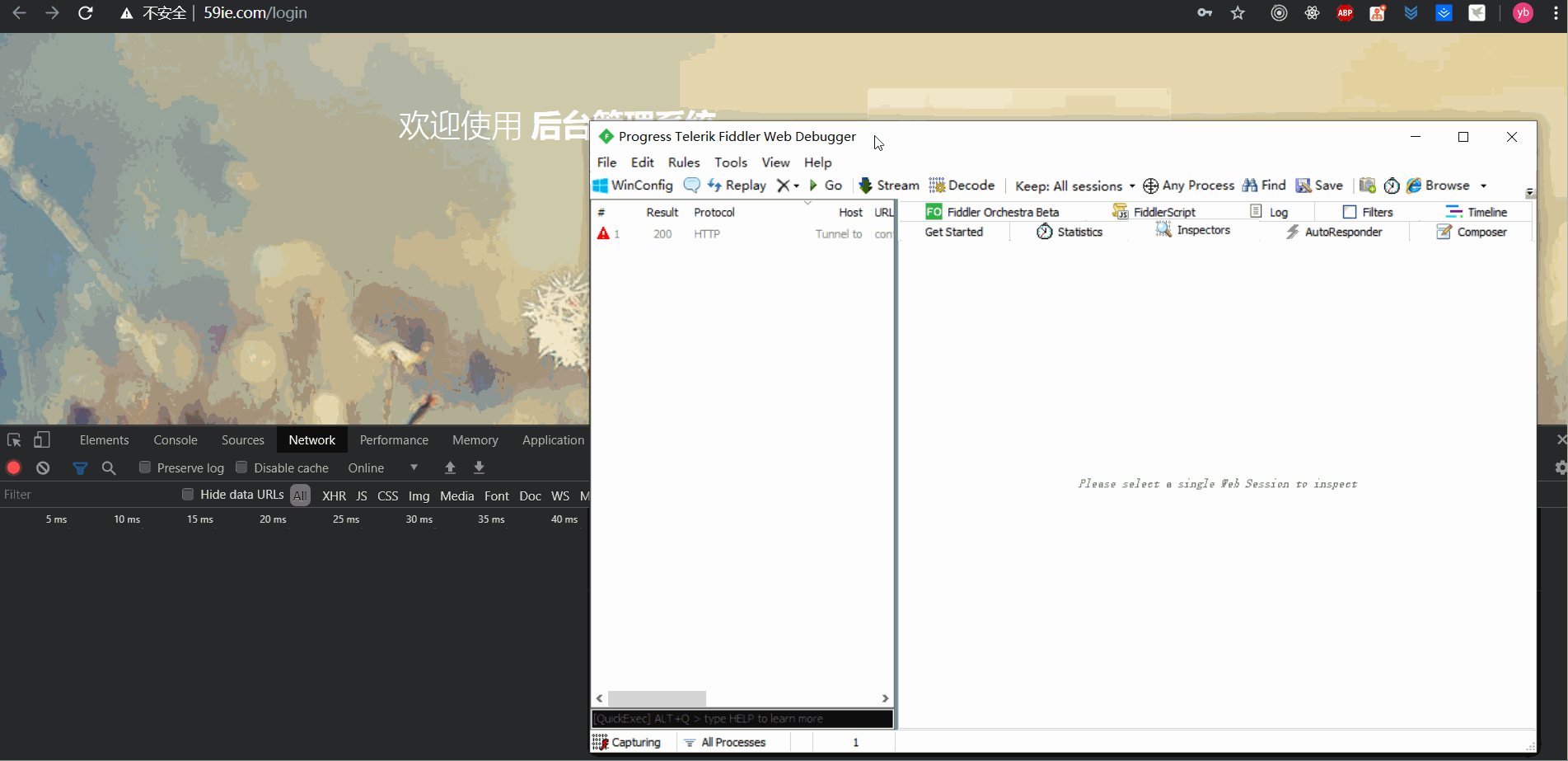Reload the page in the browser
The width and height of the screenshot is (1568, 761).
(x=85, y=13)
